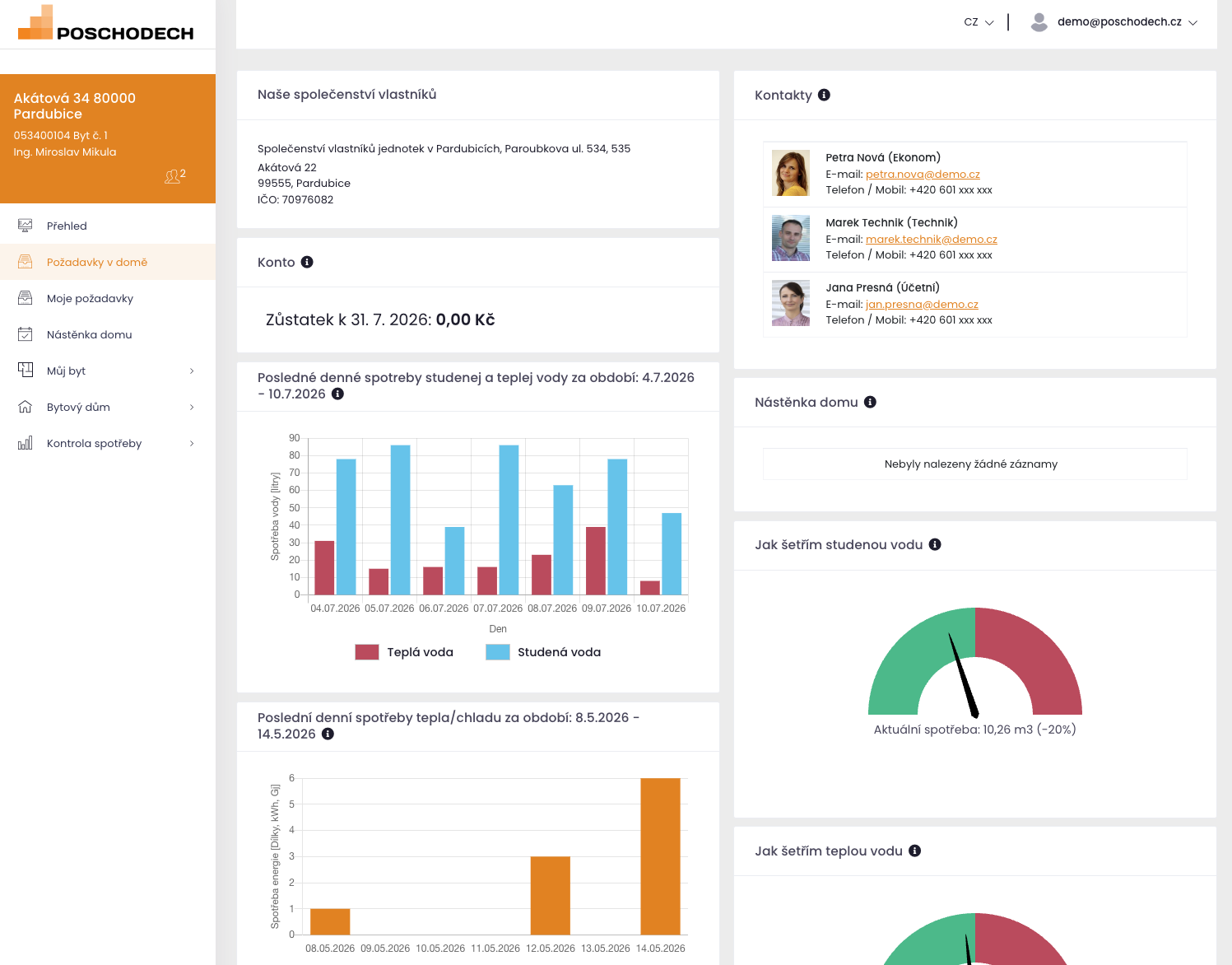Toggle Teplá voda legend swatch
This screenshot has height=965, width=1232.
pos(367,652)
